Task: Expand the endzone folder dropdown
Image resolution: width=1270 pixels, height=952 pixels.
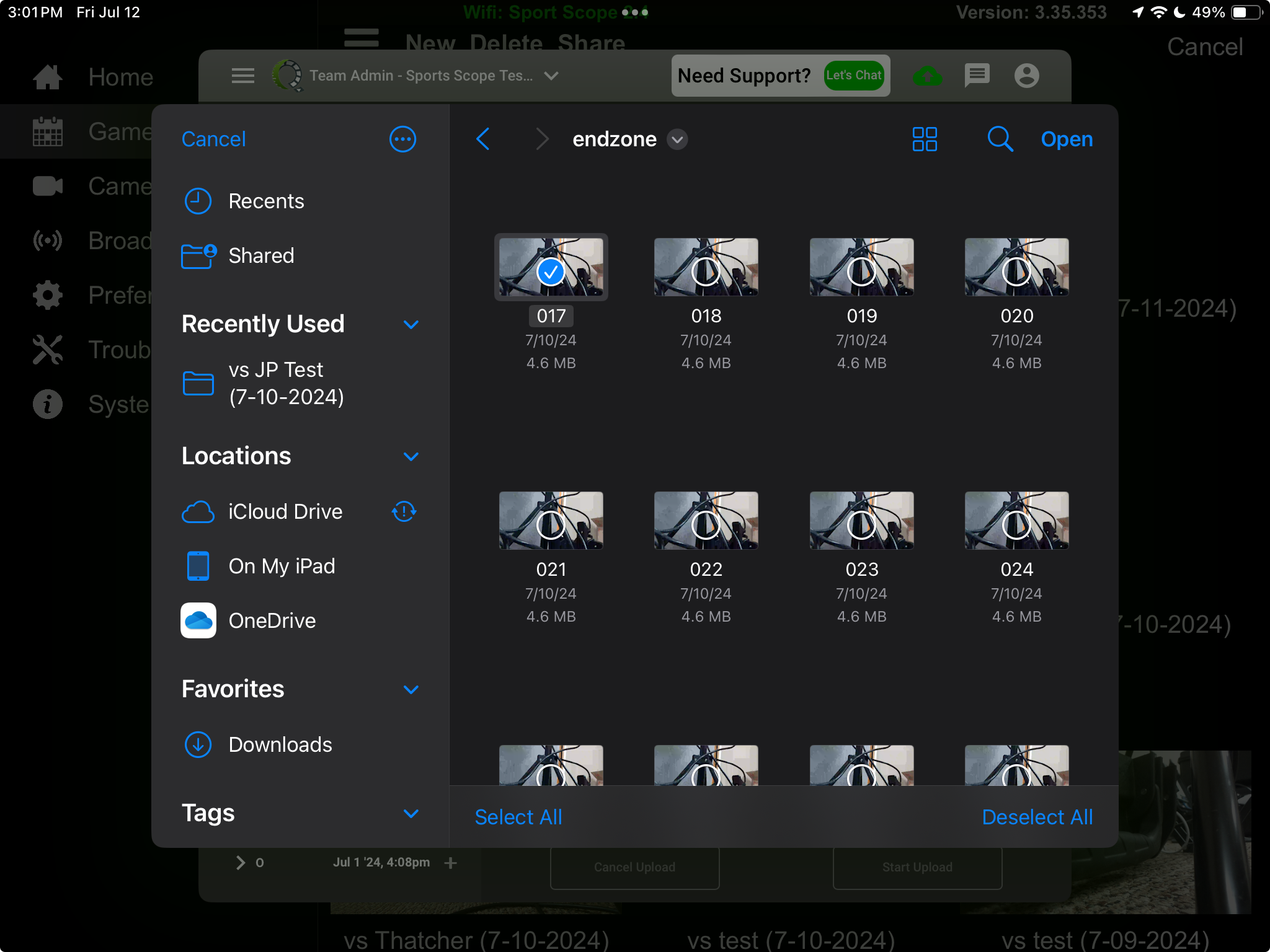Action: pyautogui.click(x=678, y=139)
